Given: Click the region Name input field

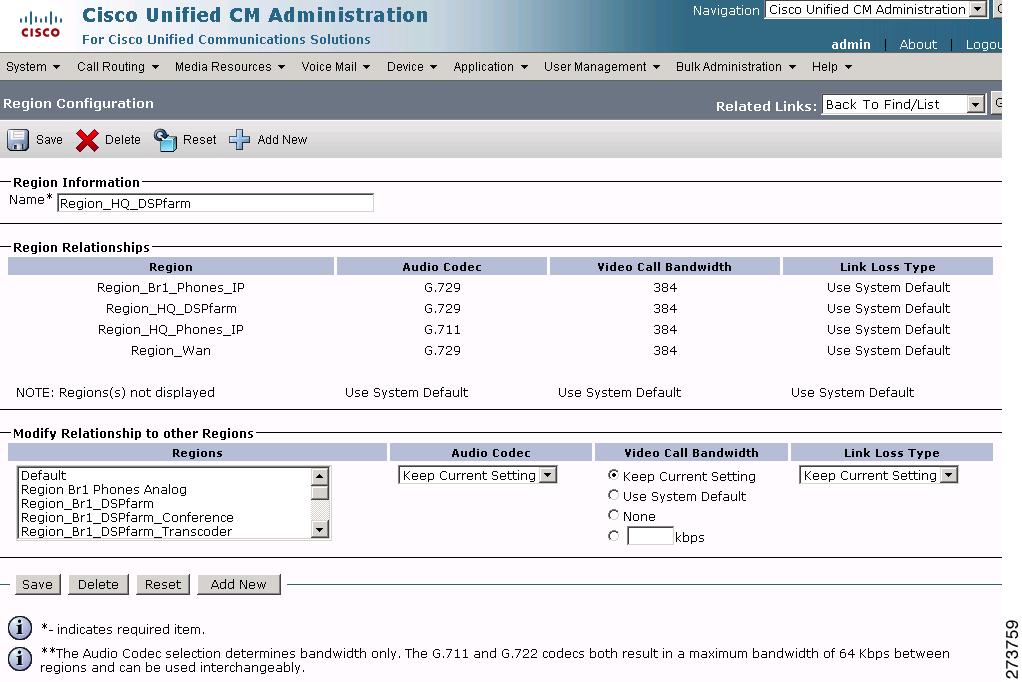Looking at the screenshot, I should (215, 203).
